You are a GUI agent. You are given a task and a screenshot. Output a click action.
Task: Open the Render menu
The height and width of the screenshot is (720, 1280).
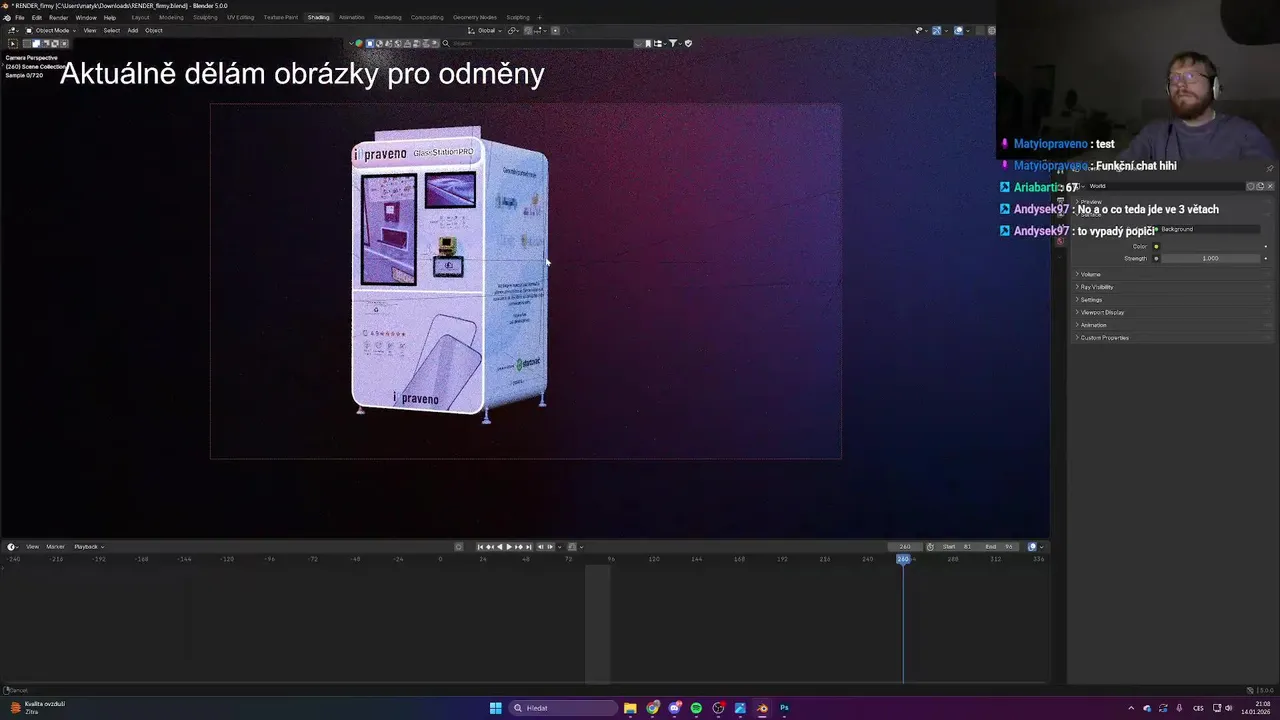point(59,17)
